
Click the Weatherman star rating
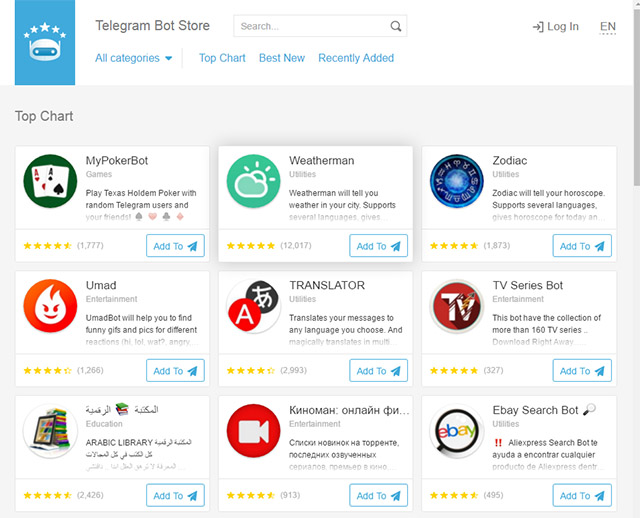coord(251,246)
